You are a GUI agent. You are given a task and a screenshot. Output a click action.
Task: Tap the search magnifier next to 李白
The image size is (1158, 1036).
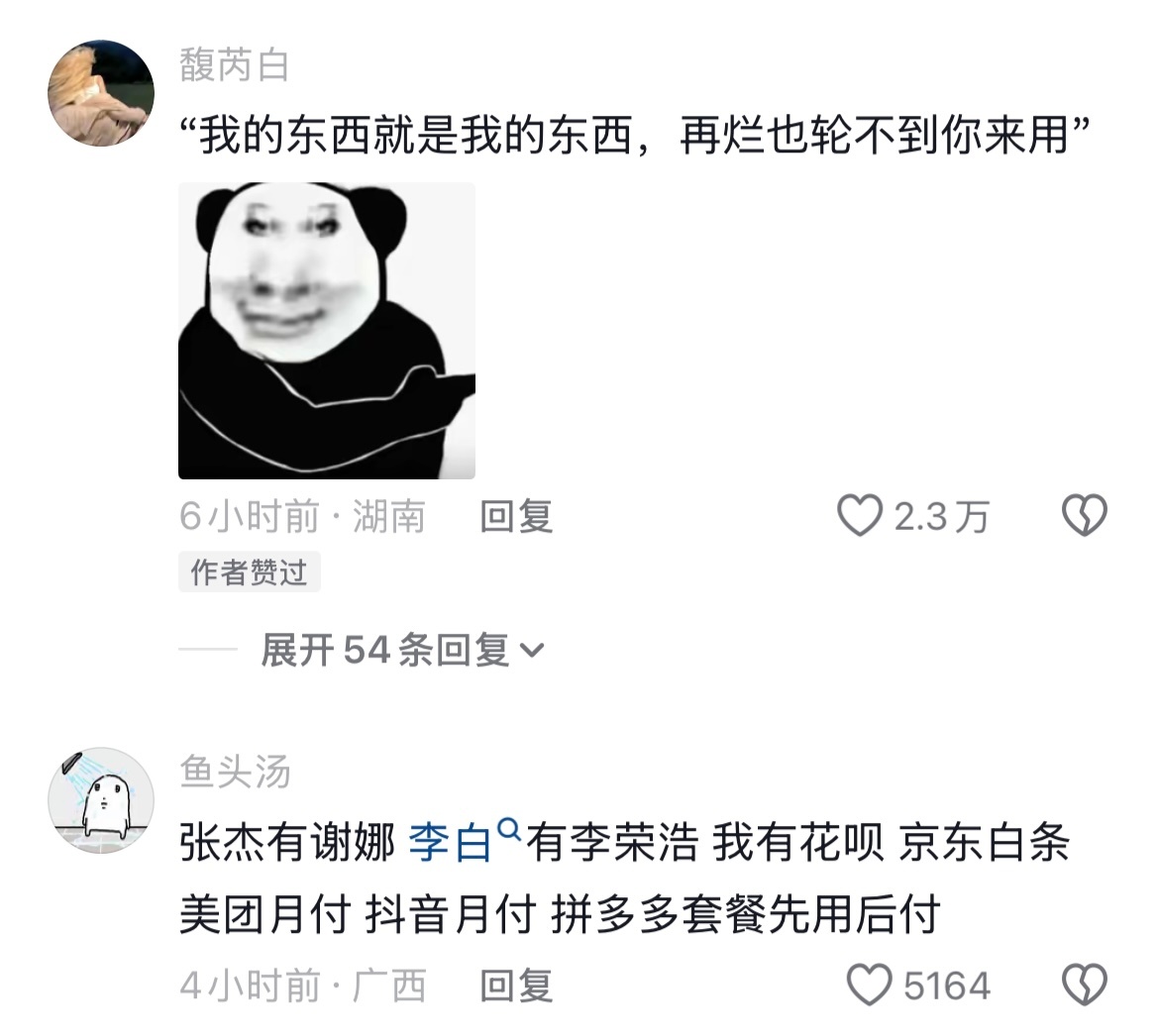click(509, 829)
